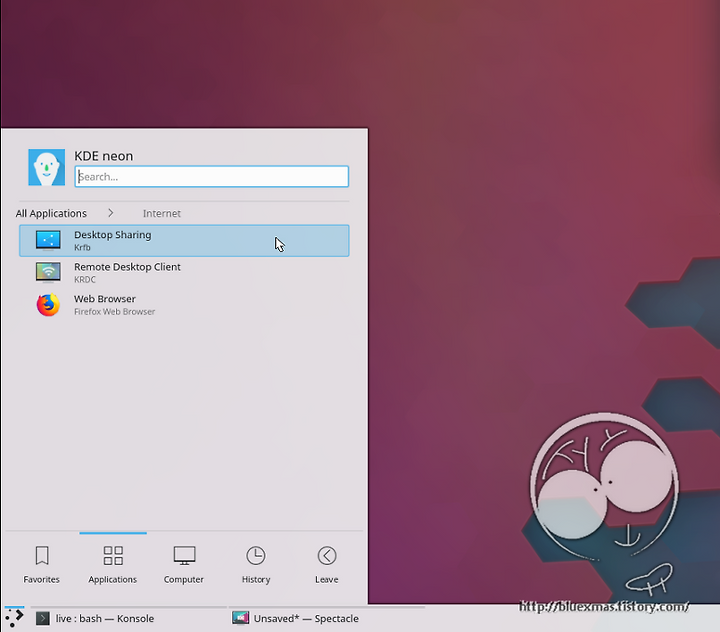Switch to Konsole task in panel

[129, 619]
